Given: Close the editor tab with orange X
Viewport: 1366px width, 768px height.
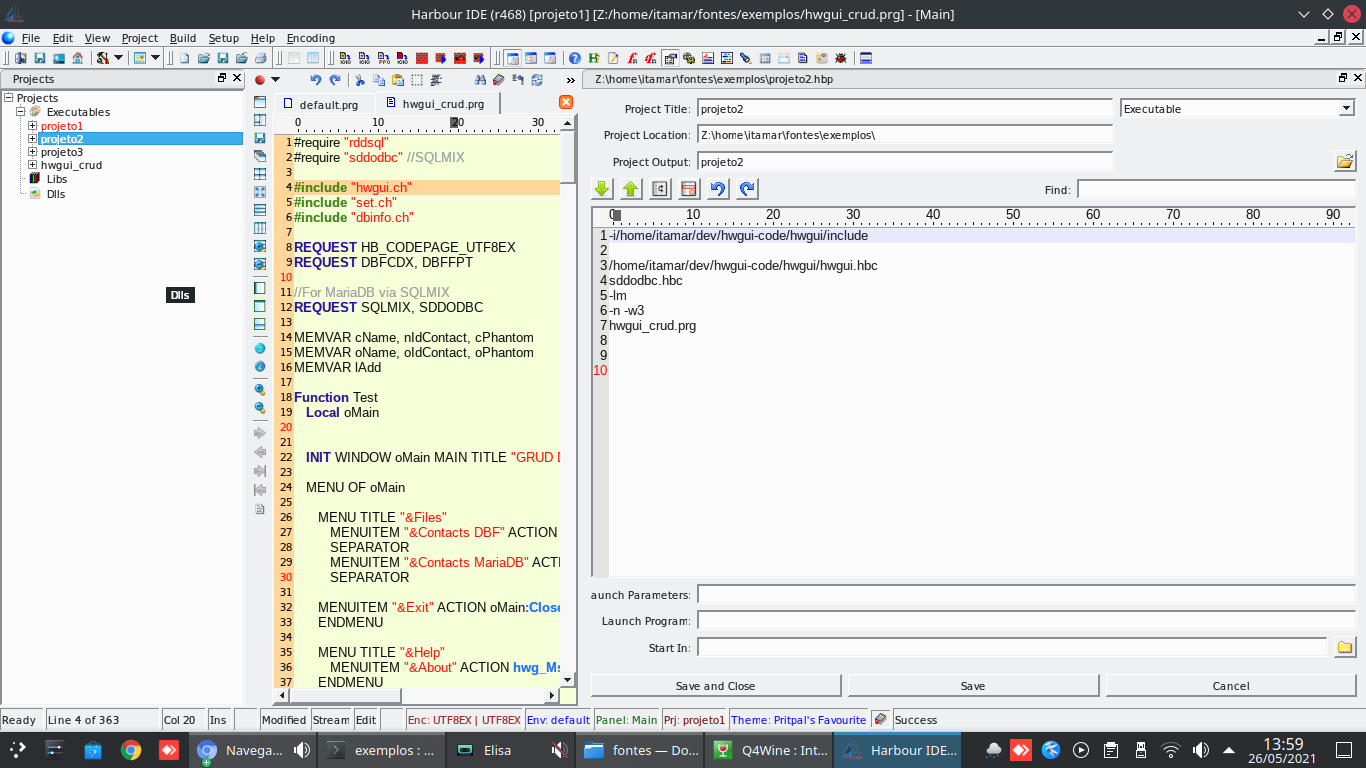Looking at the screenshot, I should (x=566, y=102).
